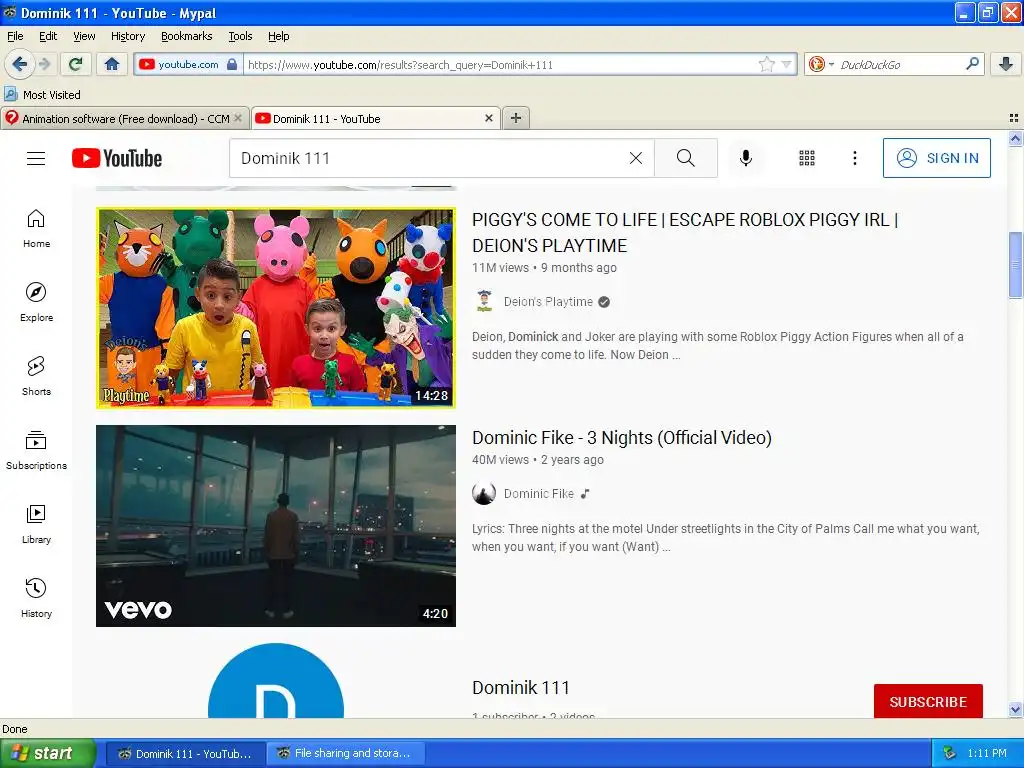Viewport: 1024px width, 768px height.
Task: Open the downloads arrow button
Action: click(1006, 64)
